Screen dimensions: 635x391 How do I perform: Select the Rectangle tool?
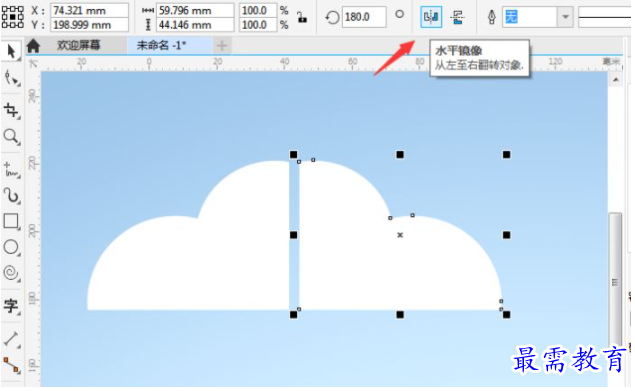[11, 221]
